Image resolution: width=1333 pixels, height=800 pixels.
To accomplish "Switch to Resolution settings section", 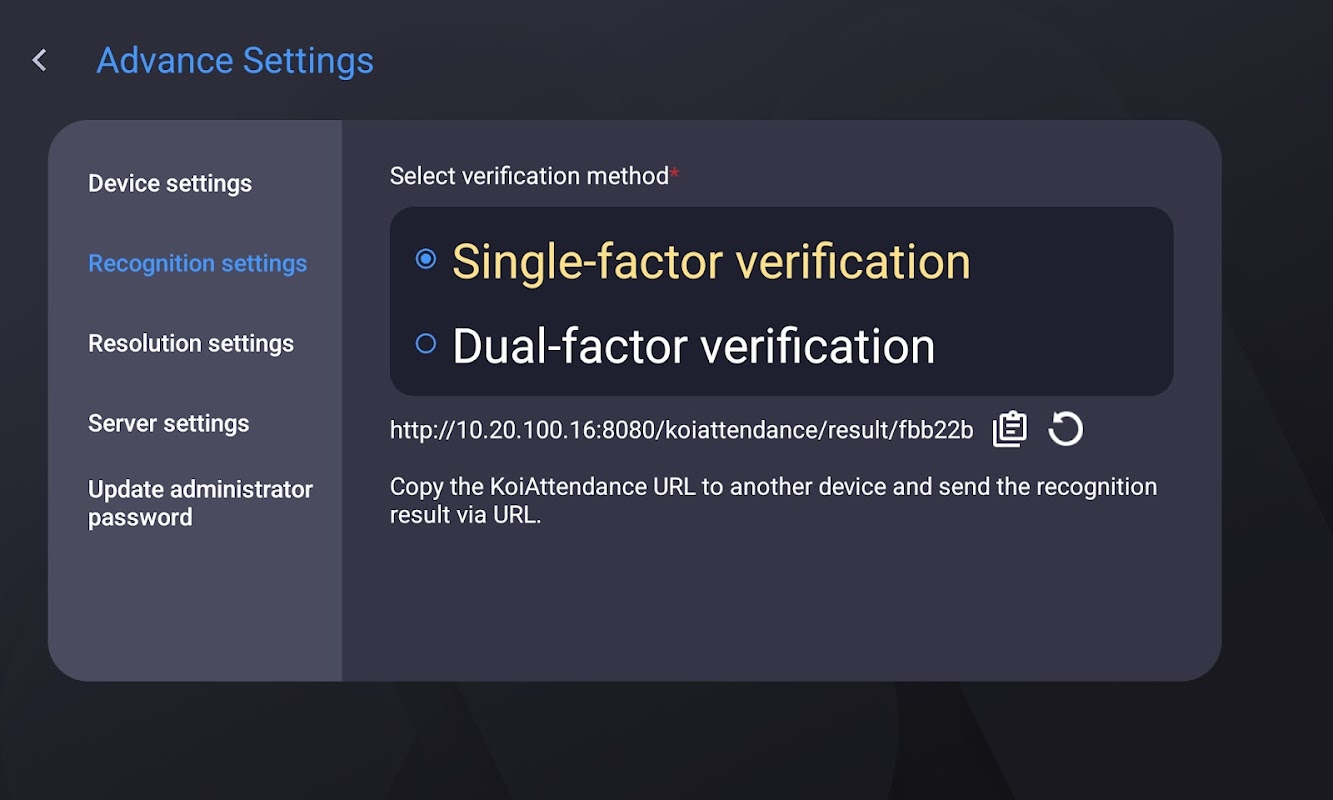I will 191,344.
